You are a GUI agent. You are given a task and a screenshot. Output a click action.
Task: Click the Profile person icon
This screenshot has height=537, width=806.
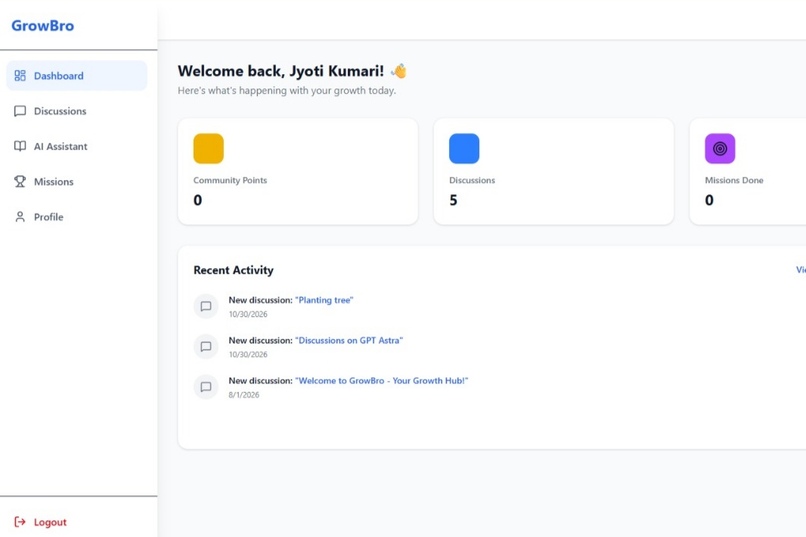coord(20,217)
